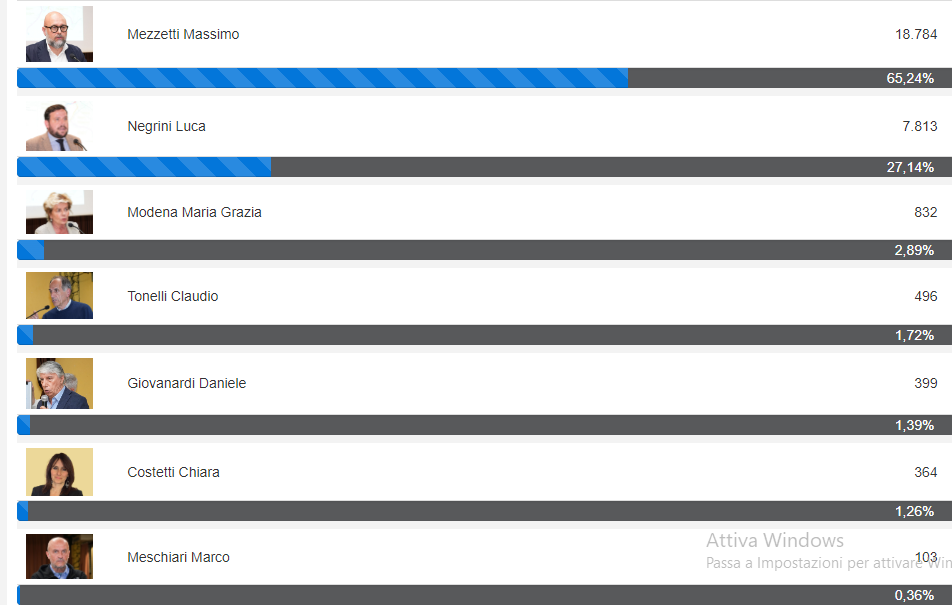Click the 65,24% progress bar
The height and width of the screenshot is (605, 952).
tap(484, 78)
